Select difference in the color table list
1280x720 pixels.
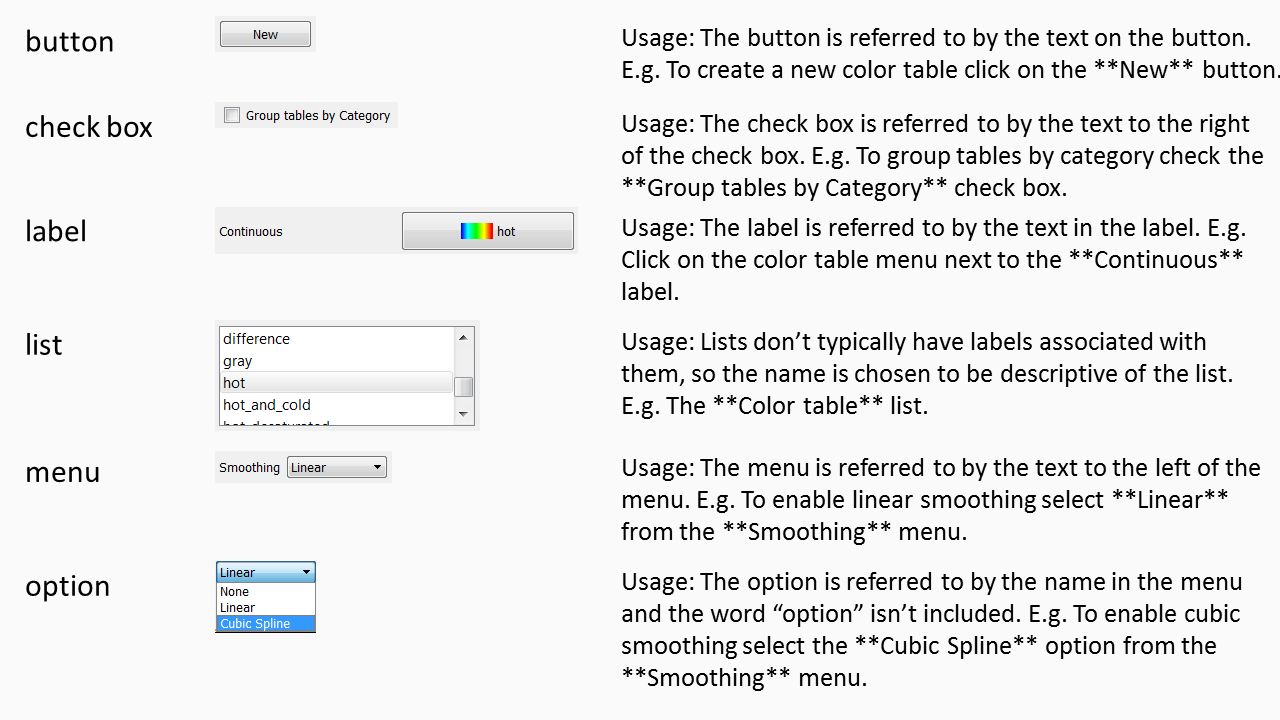point(336,339)
